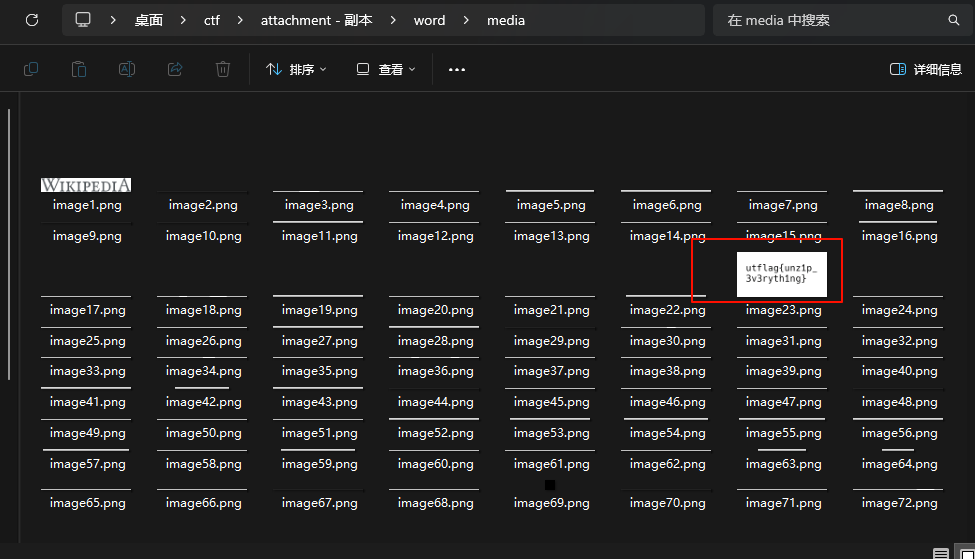Image resolution: width=975 pixels, height=559 pixels.
Task: Select file image48.png
Action: pos(899,402)
